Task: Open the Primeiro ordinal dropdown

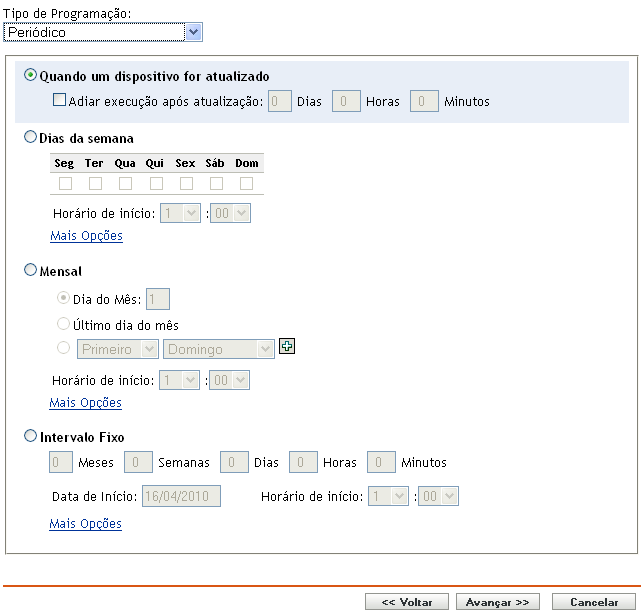Action: 118,349
